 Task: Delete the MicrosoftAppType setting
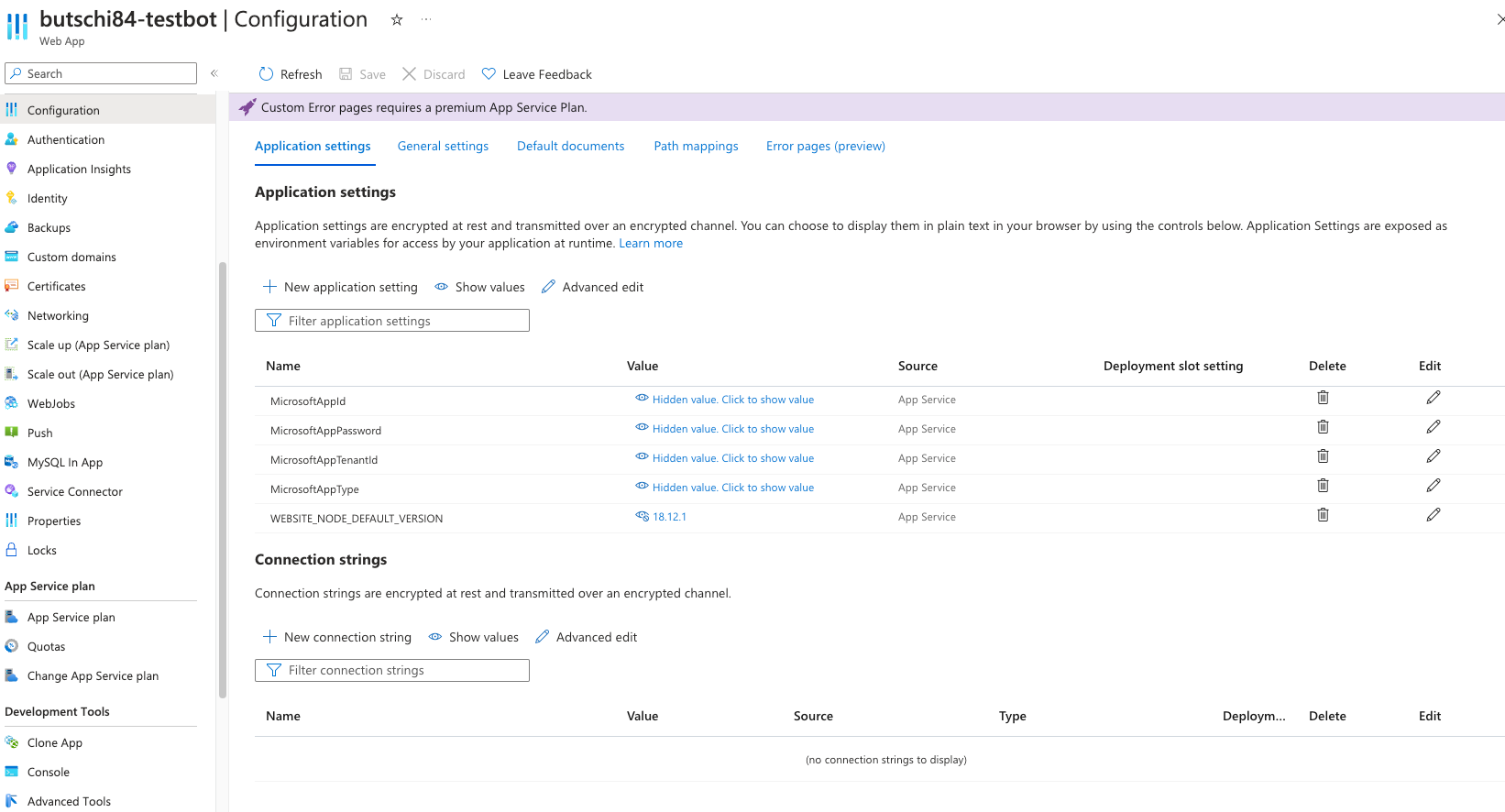1323,486
